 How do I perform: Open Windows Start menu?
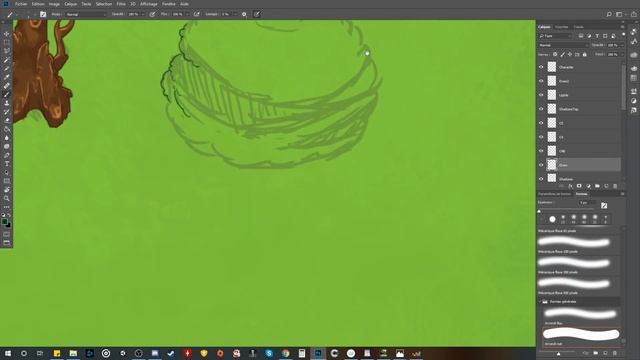point(8,353)
